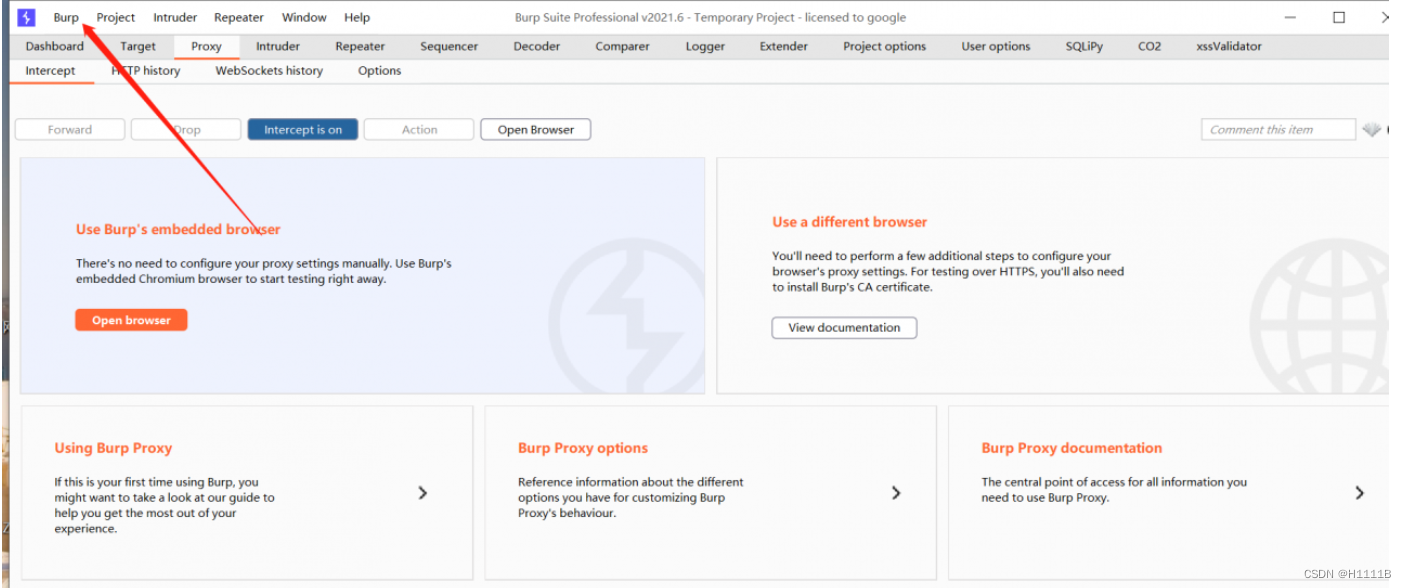Click the Use a different browser heading
1406x588 pixels.
tap(850, 222)
